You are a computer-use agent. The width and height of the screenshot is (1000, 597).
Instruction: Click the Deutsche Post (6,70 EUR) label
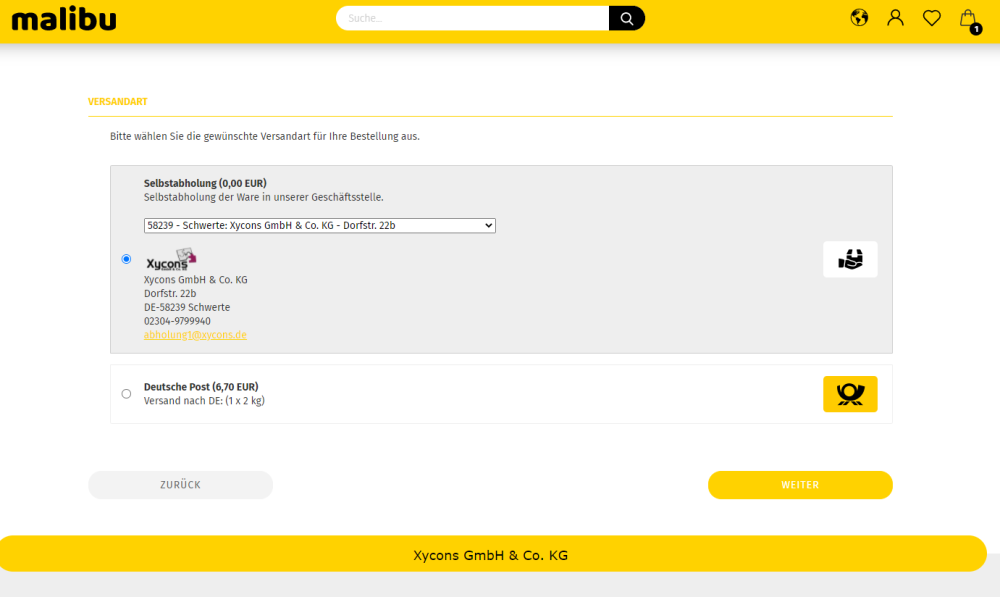tap(201, 387)
